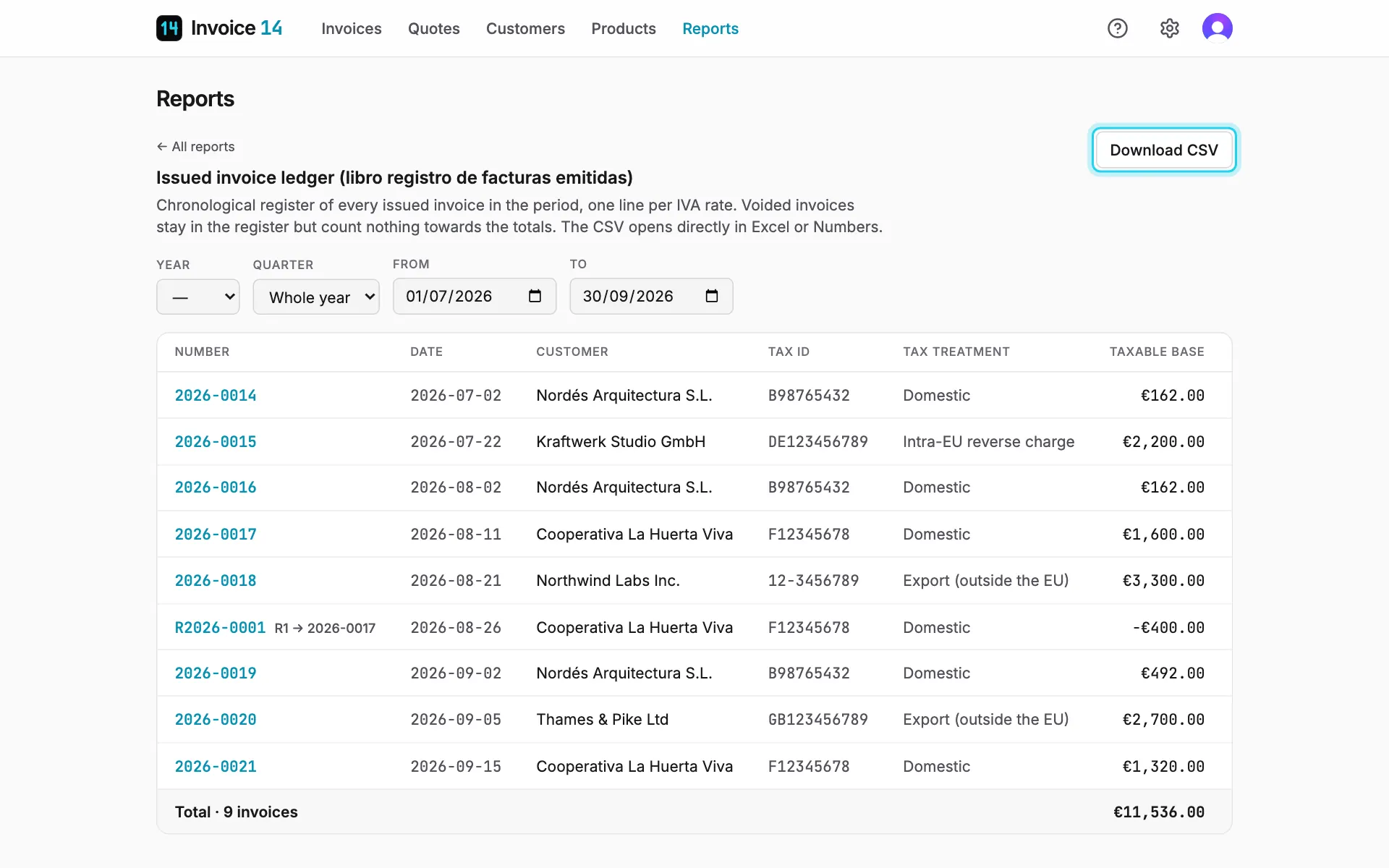1389x868 pixels.
Task: Select the Reports tab
Action: [710, 28]
